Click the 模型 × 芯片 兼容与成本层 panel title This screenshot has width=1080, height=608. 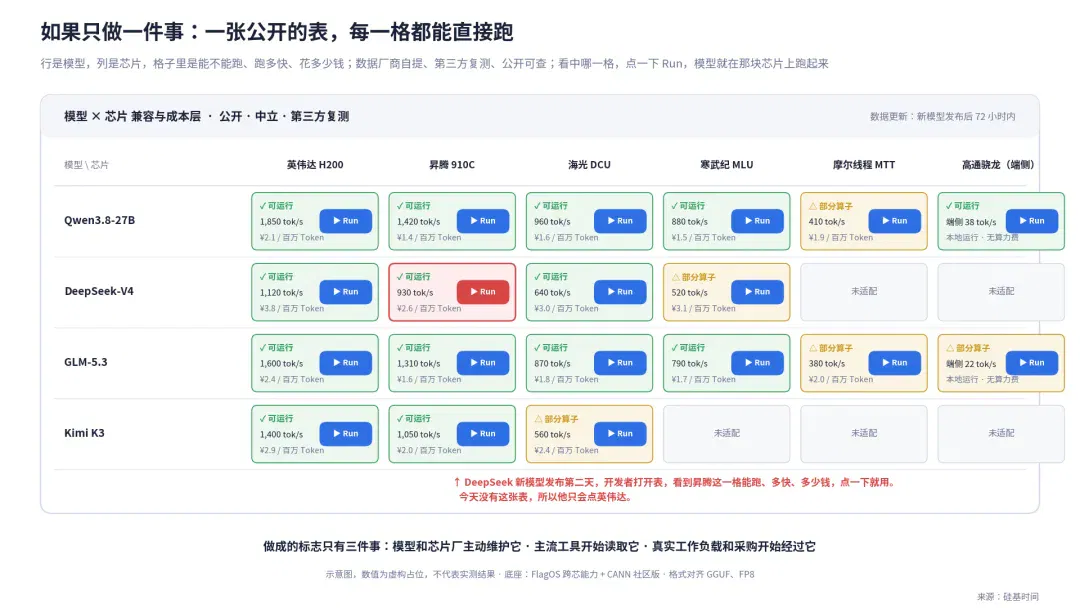coord(207,116)
